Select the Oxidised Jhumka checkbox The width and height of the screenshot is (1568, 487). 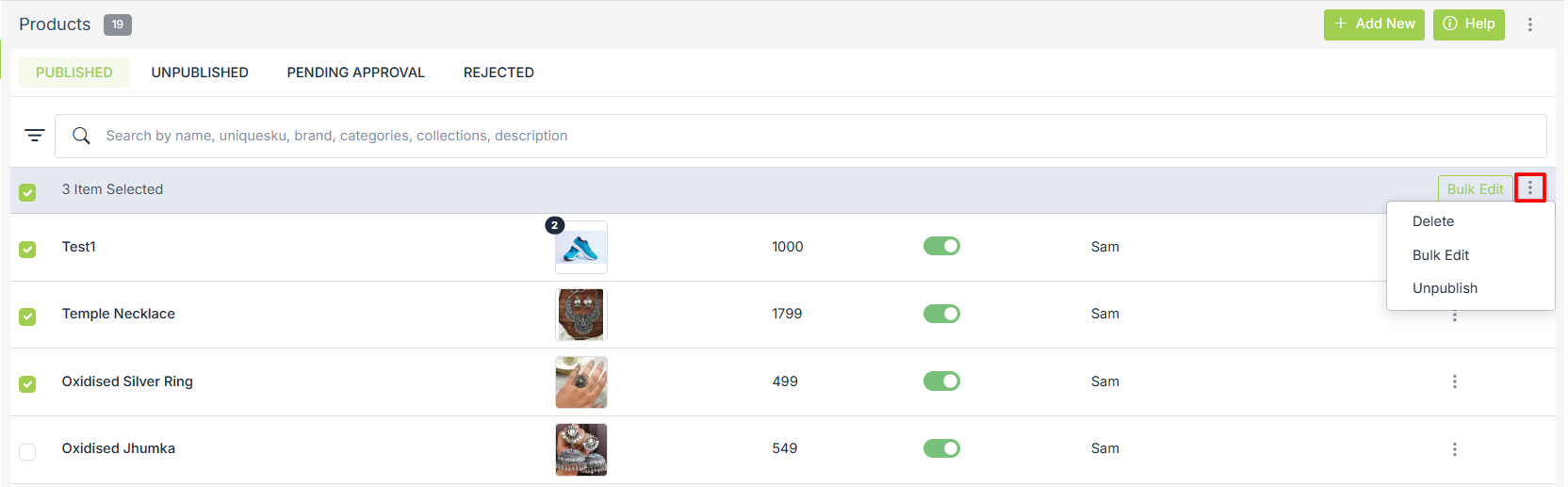point(27,451)
